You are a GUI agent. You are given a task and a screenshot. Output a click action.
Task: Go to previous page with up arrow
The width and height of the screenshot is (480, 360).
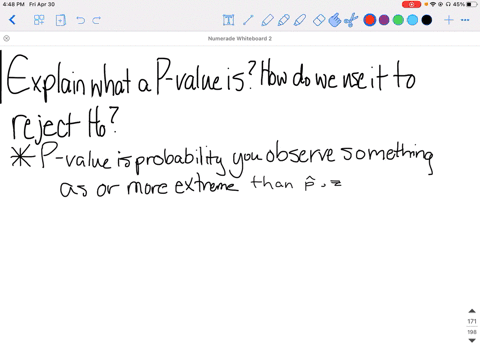pos(472,311)
